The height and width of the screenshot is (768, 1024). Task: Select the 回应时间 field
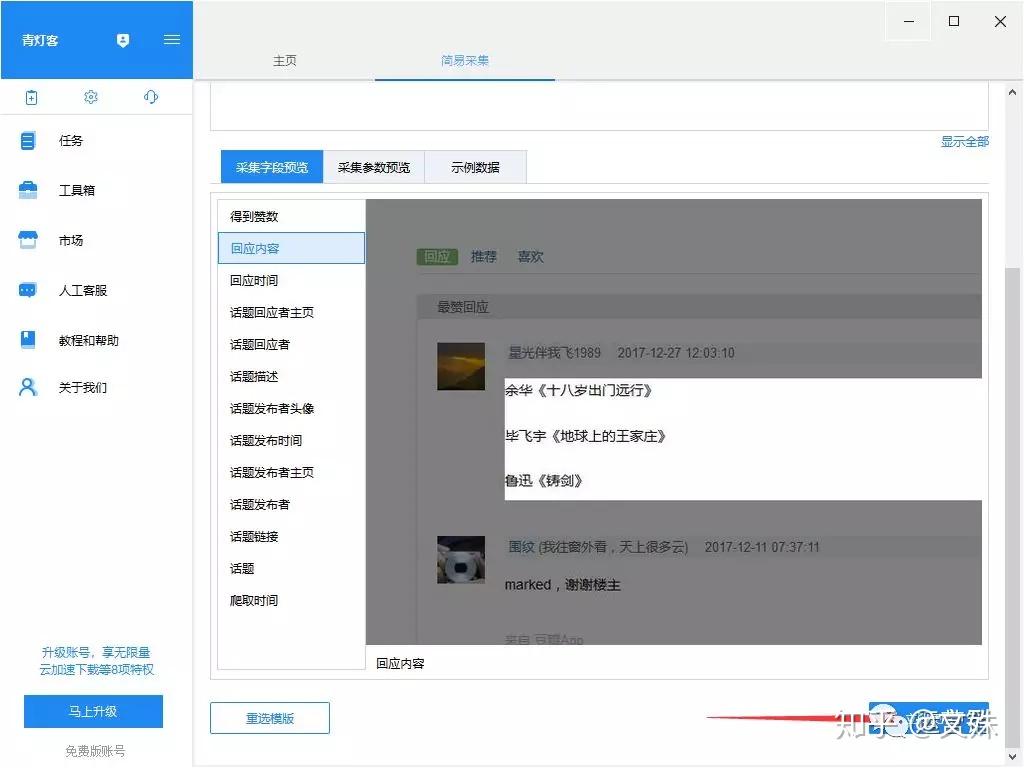pyautogui.click(x=291, y=280)
